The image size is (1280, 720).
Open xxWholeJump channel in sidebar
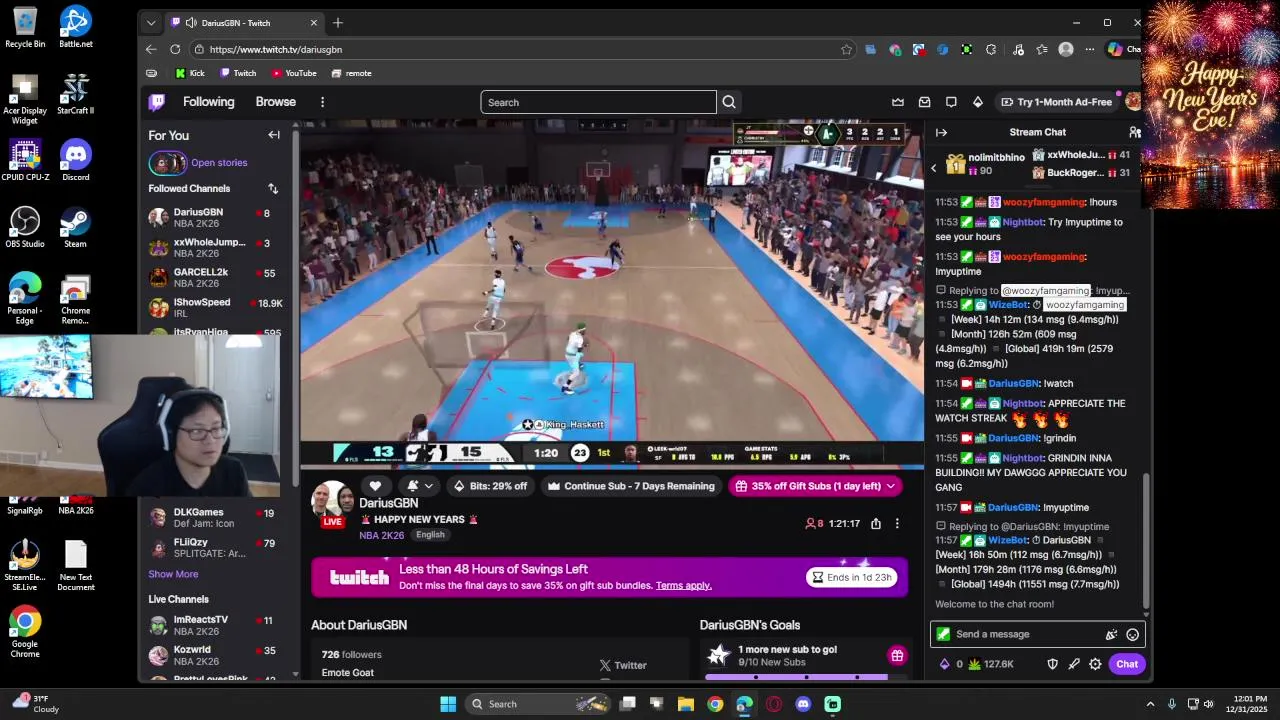215,248
